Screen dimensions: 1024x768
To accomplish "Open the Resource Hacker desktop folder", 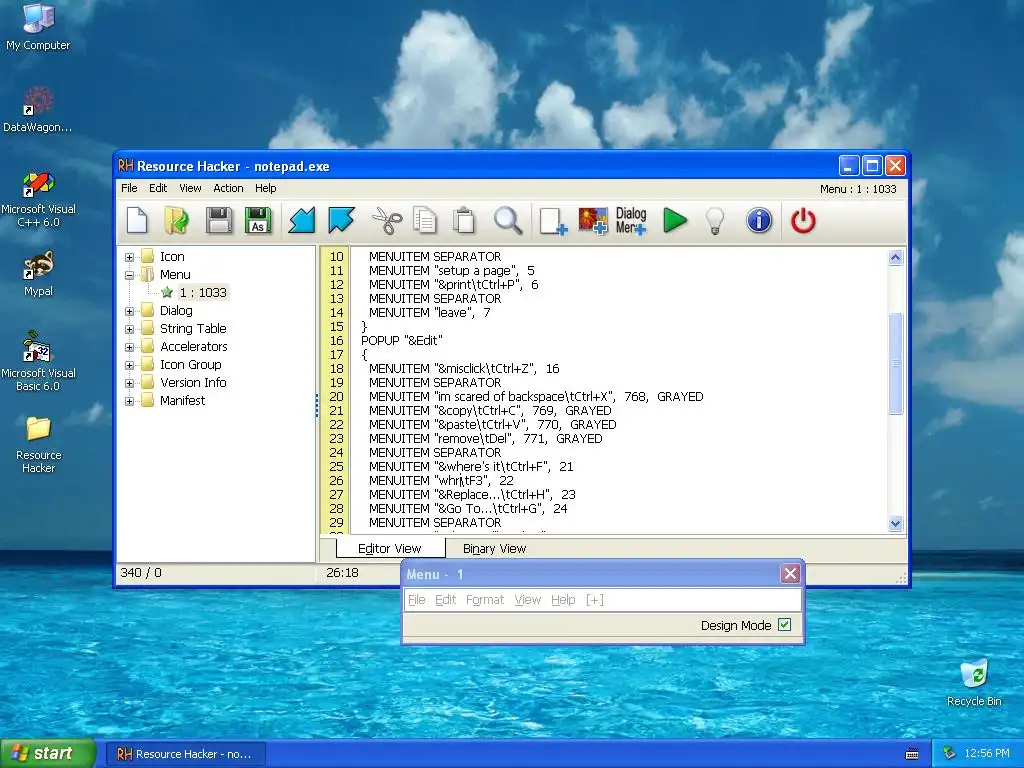I will point(38,444).
